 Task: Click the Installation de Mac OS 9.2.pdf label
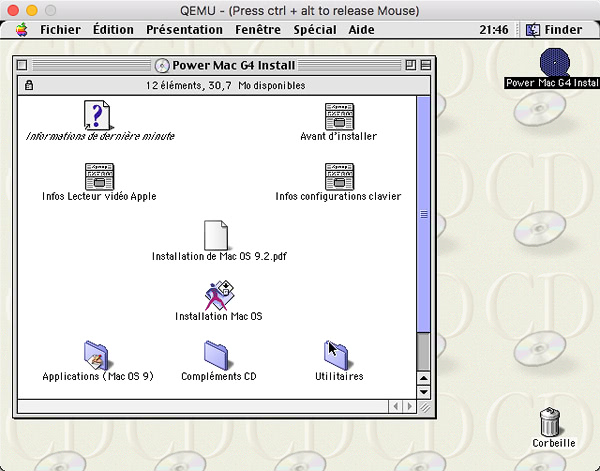pos(219,256)
